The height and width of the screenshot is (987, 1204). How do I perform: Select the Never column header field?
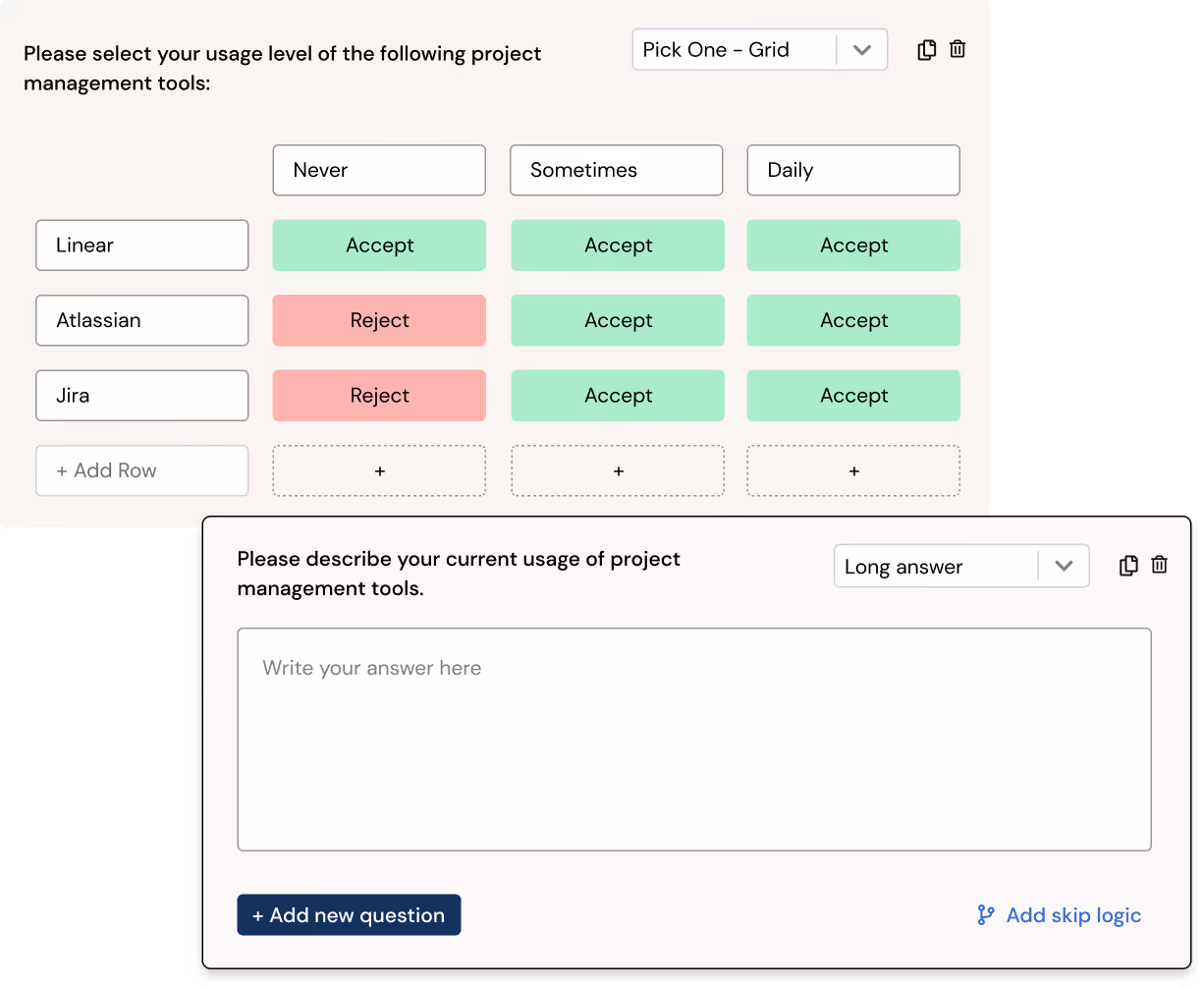click(x=379, y=170)
